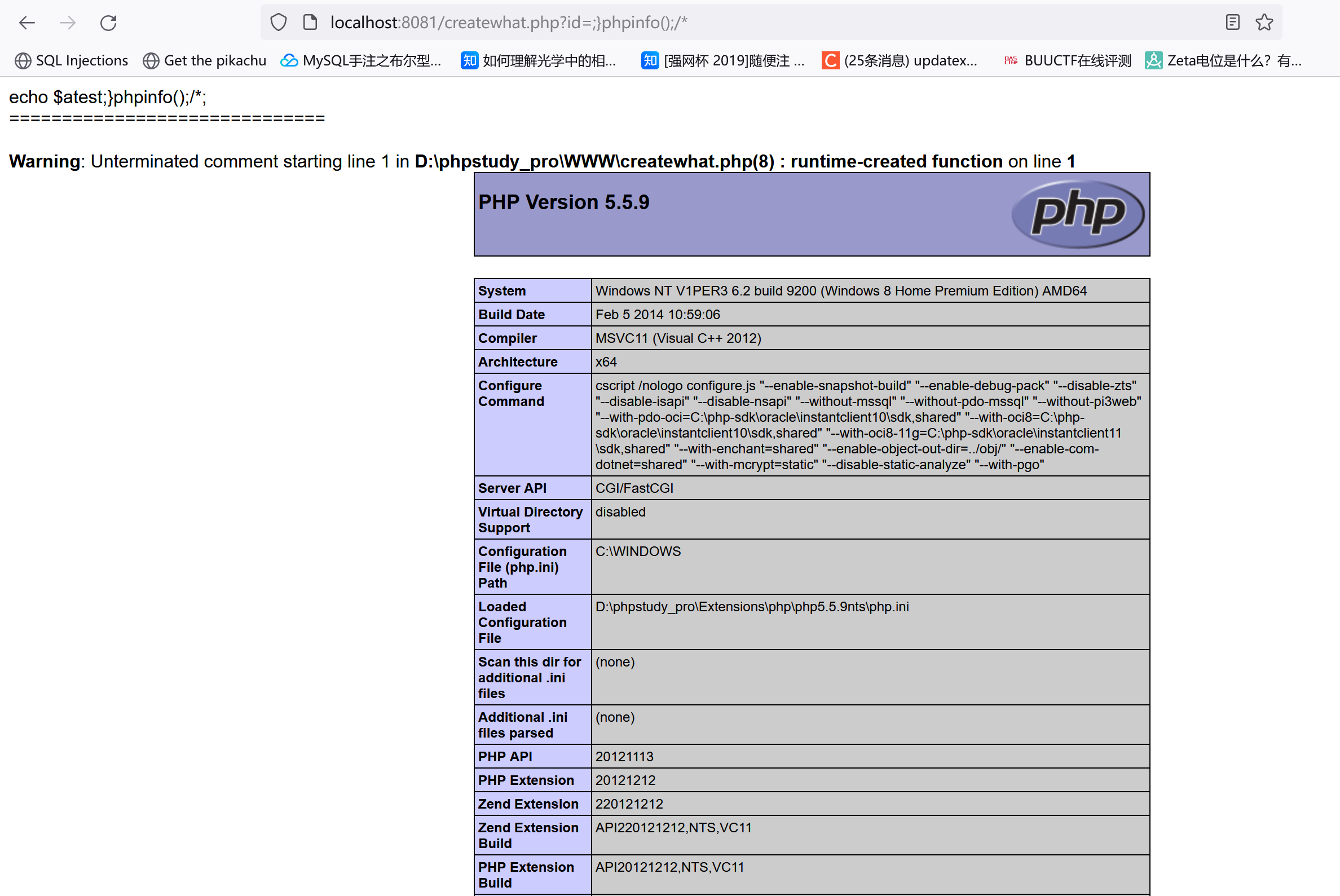Open the [强网杯 2019]随便注 bookmark
Viewport: 1340px width, 896px height.
coord(723,60)
